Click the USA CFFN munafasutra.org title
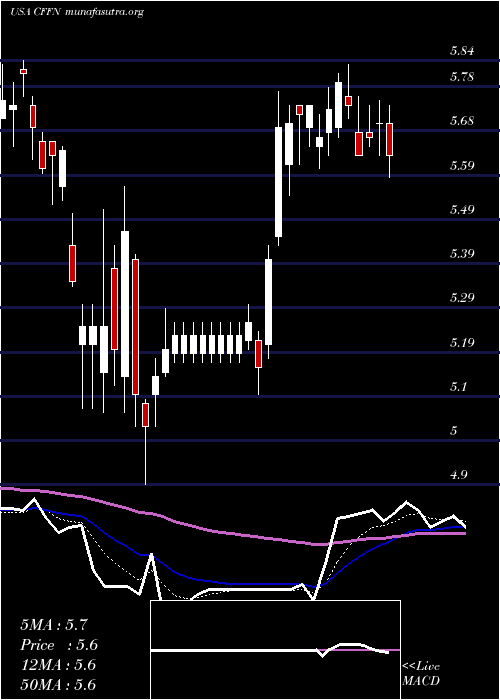Viewport: 500px width, 700px height. pyautogui.click(x=77, y=12)
